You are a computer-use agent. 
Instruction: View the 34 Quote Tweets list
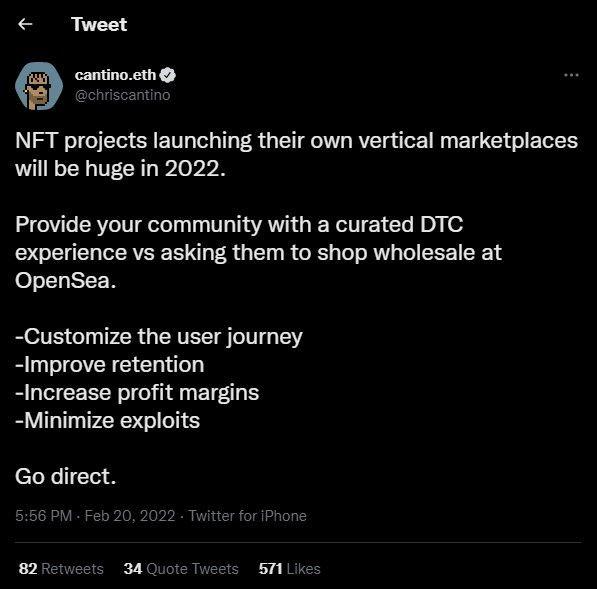coord(181,568)
